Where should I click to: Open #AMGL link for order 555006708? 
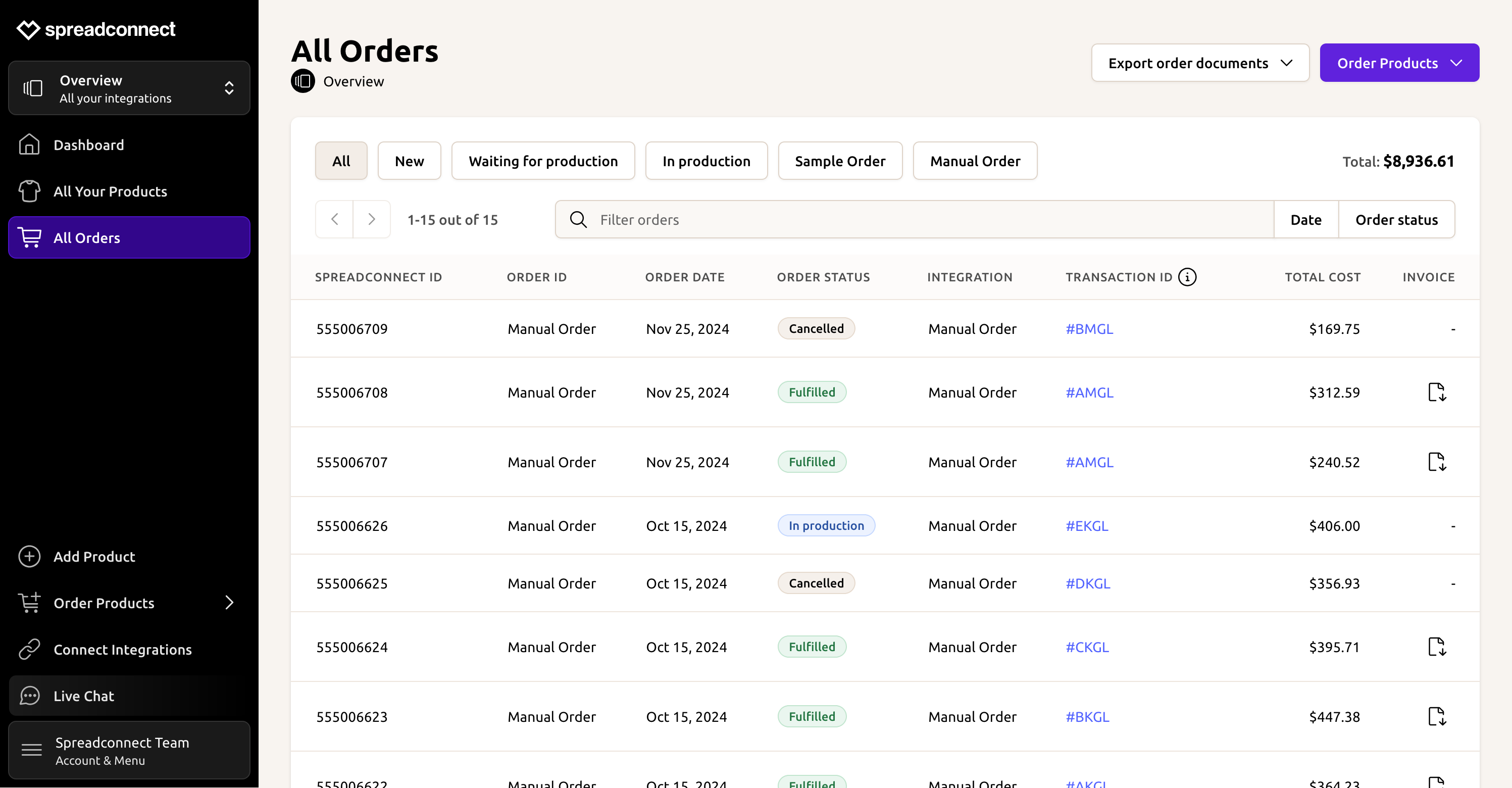pos(1089,392)
